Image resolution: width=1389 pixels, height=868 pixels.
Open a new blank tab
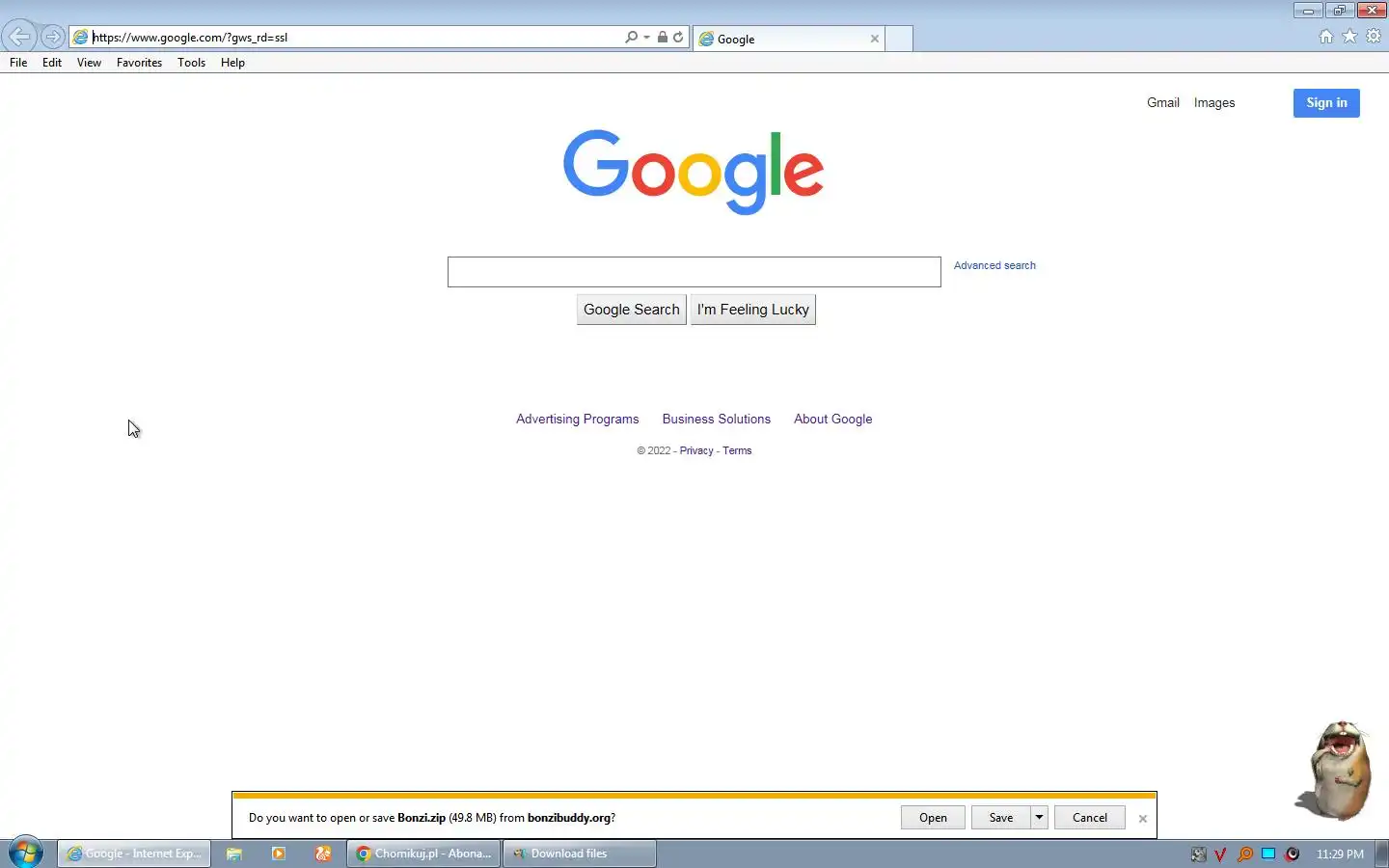(899, 39)
